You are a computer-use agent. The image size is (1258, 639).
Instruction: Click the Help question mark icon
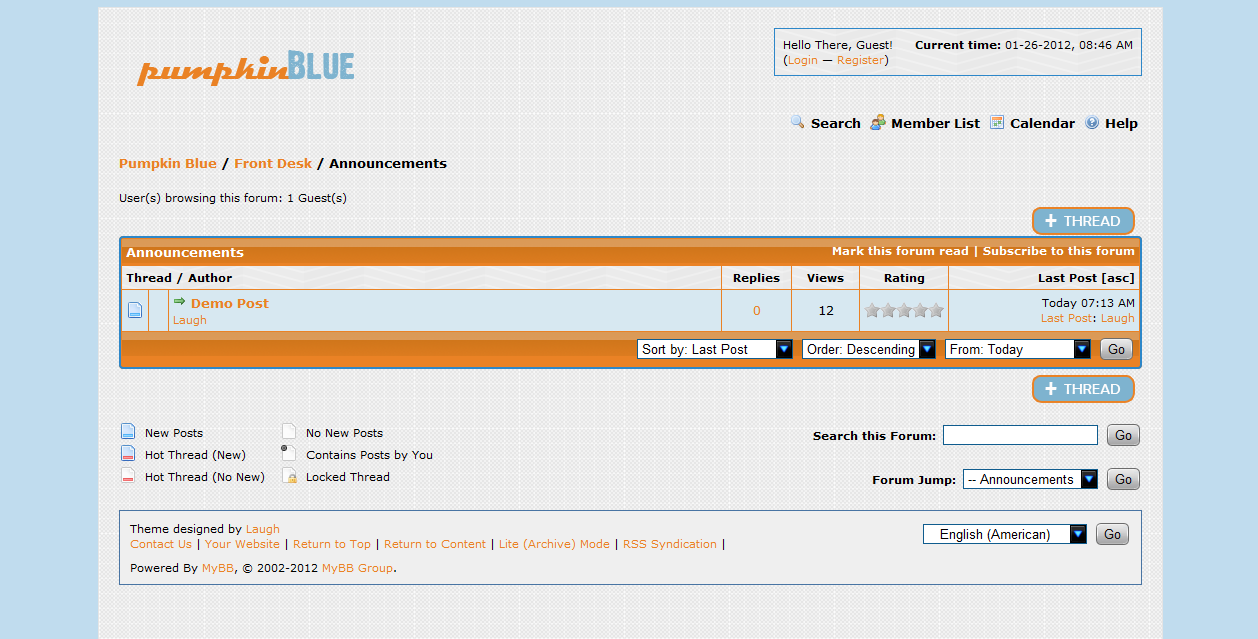(x=1092, y=123)
